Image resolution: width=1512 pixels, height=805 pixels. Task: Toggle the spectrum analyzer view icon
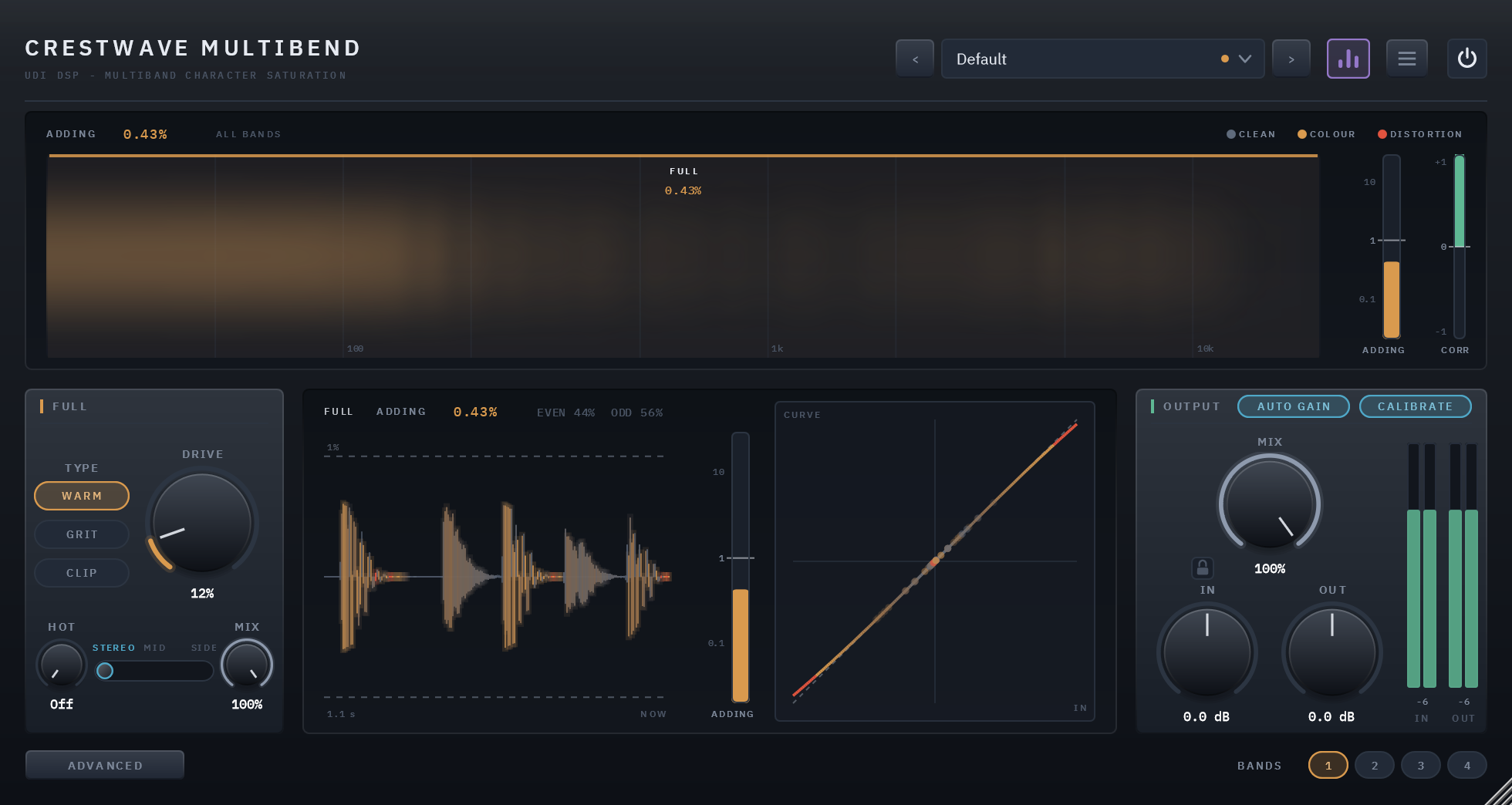click(1348, 59)
